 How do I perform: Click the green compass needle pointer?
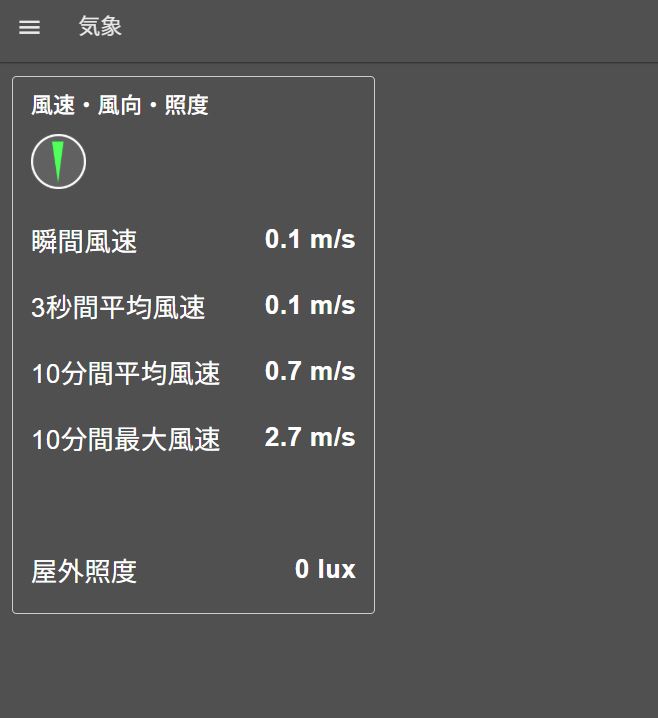58,159
